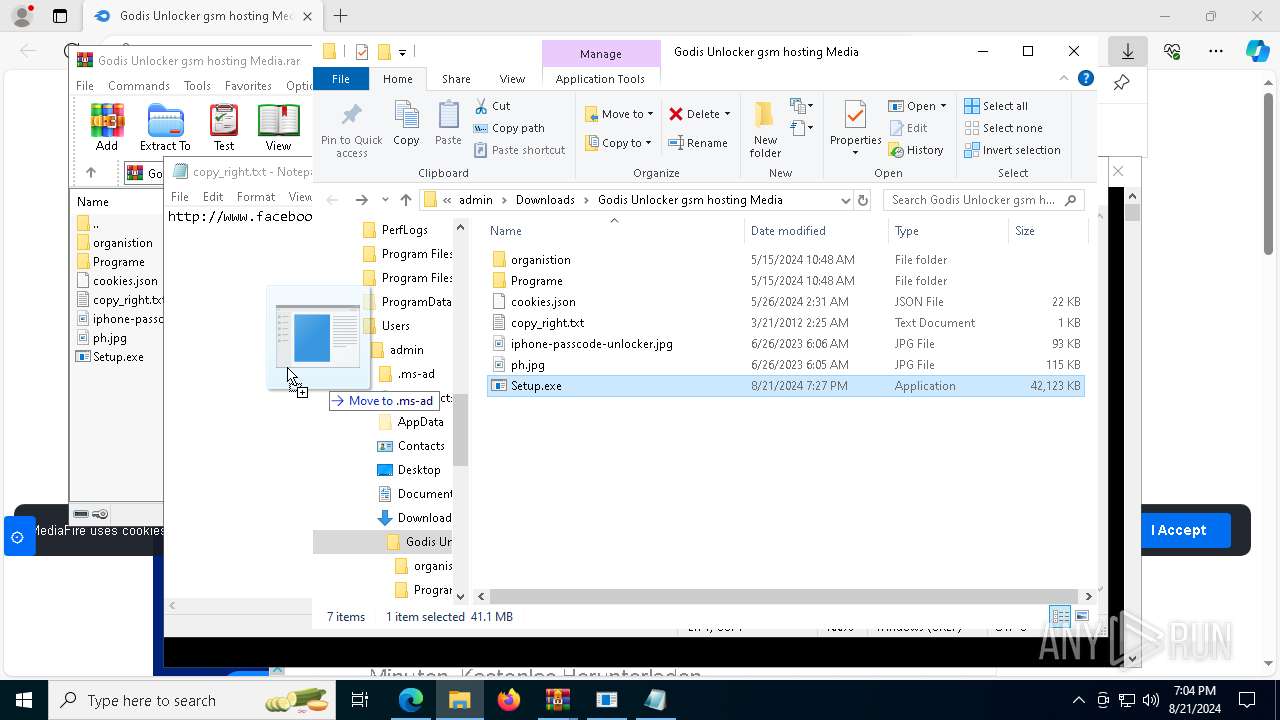1280x720 pixels.
Task: Click Select all in ribbon
Action: 996,106
